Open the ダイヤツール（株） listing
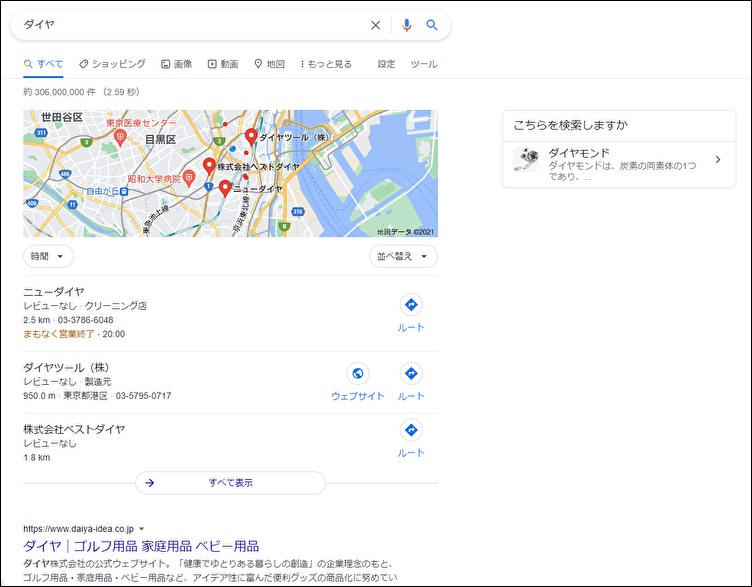Viewport: 752px width, 587px height. [x=67, y=367]
